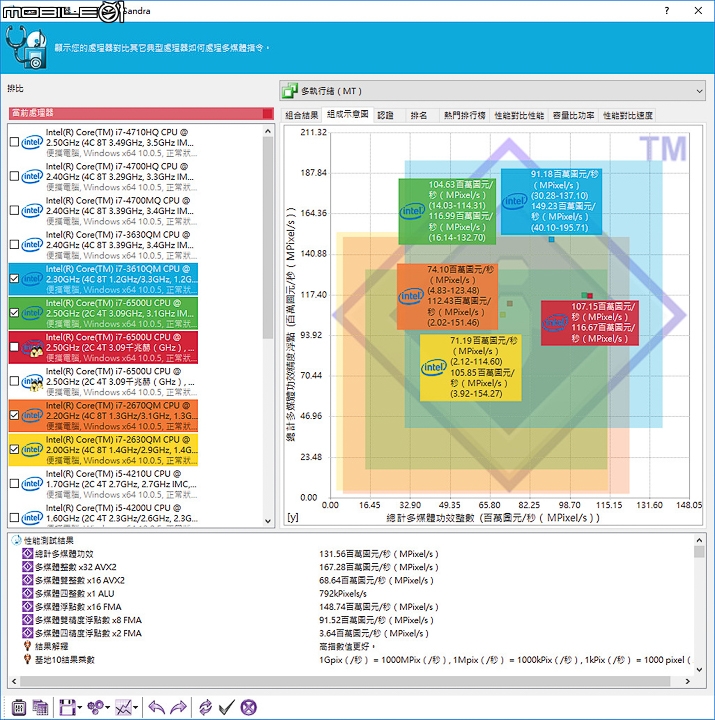Image resolution: width=715 pixels, height=720 pixels.
Task: Click the blue 91.18 chart label box
Action: [x=551, y=201]
